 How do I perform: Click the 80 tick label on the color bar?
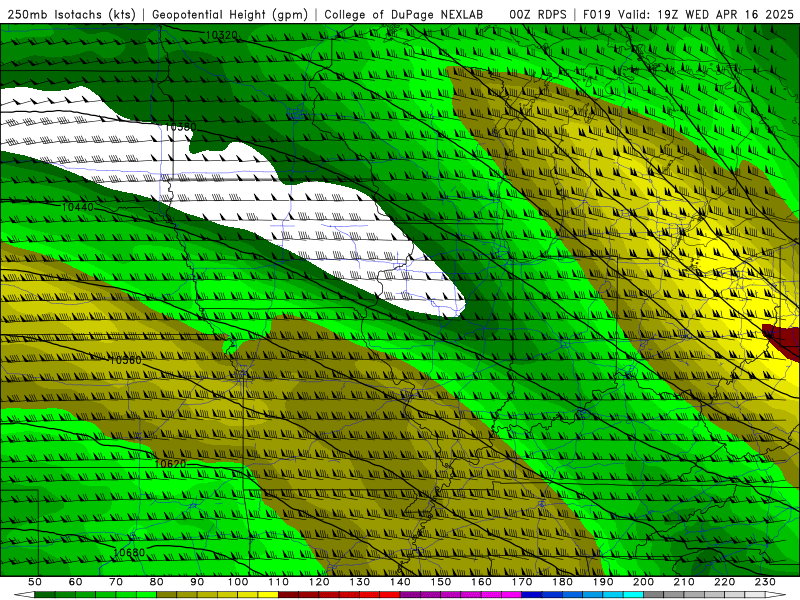pos(157,582)
